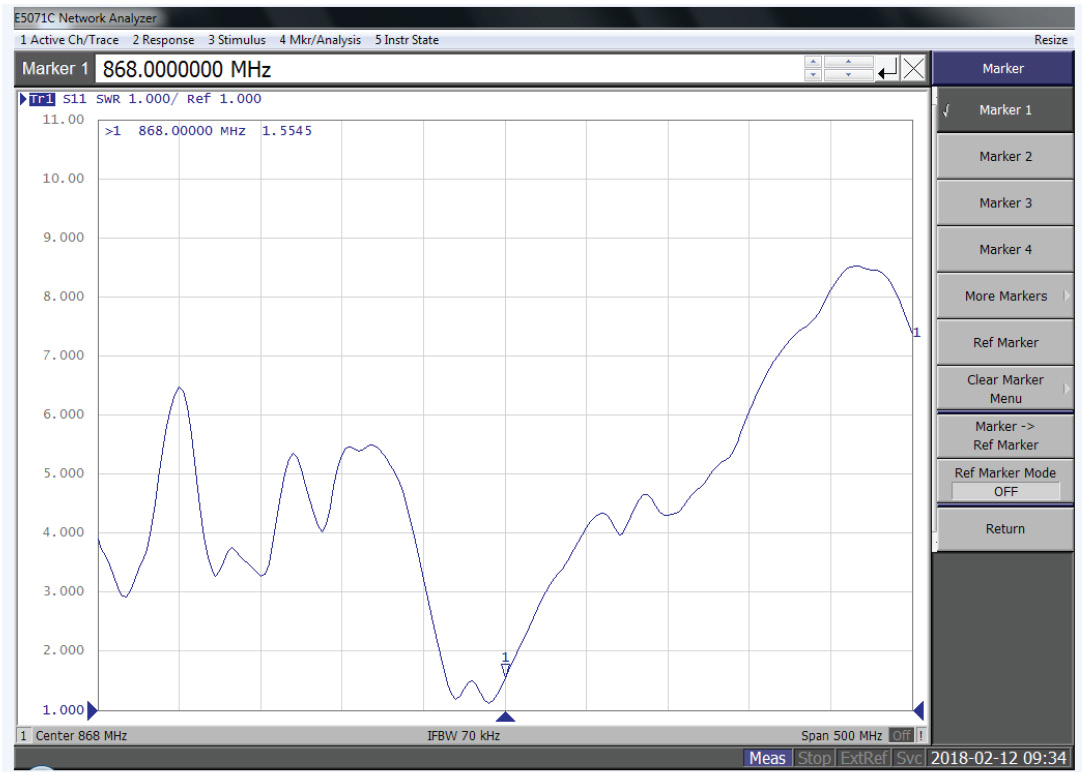This screenshot has height=778, width=1085.
Task: Open the Response menu
Action: [x=163, y=40]
